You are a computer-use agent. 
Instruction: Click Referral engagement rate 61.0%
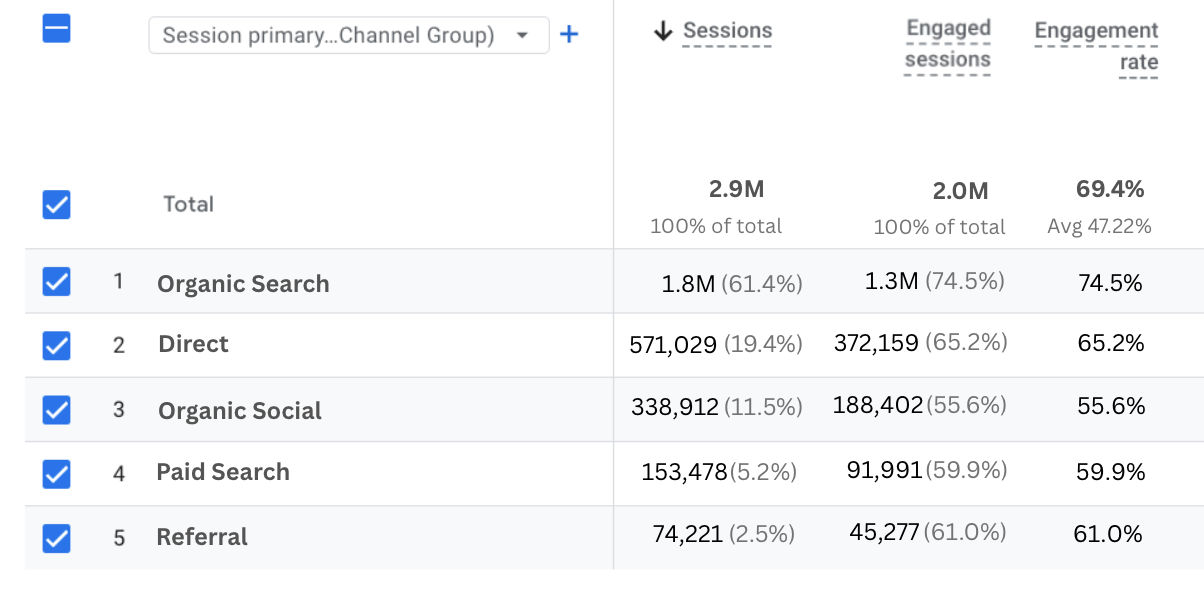[1108, 535]
